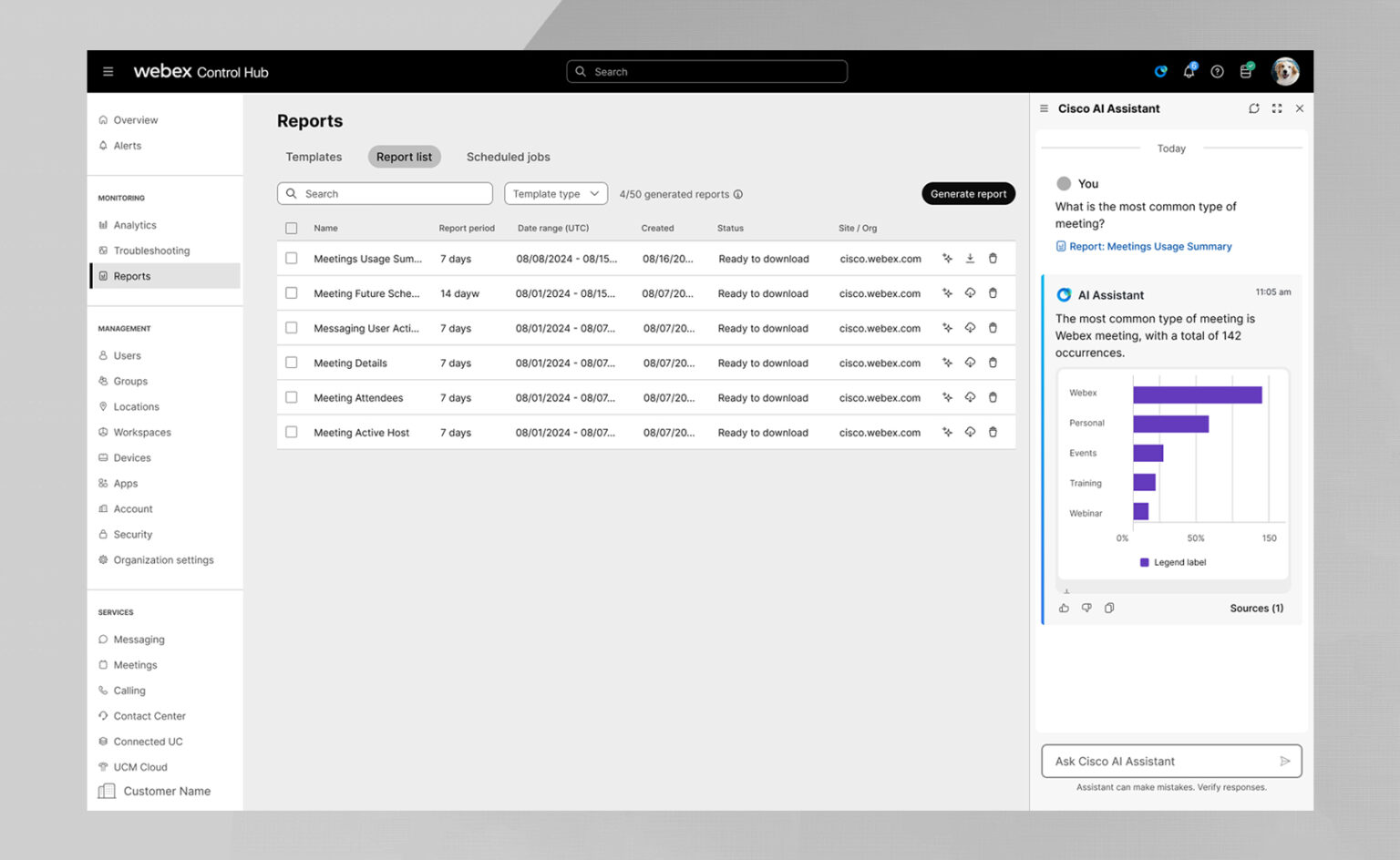Open the Cisco AI Assistant menu

(x=1043, y=108)
